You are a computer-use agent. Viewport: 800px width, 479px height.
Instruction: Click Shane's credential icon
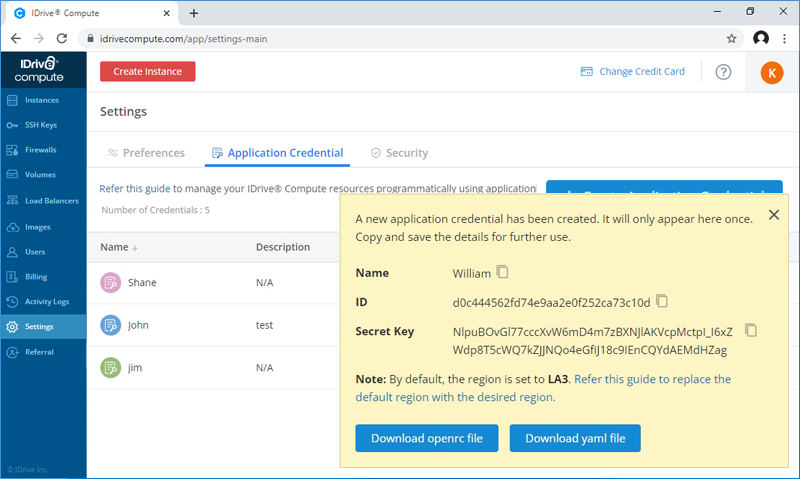(x=110, y=283)
